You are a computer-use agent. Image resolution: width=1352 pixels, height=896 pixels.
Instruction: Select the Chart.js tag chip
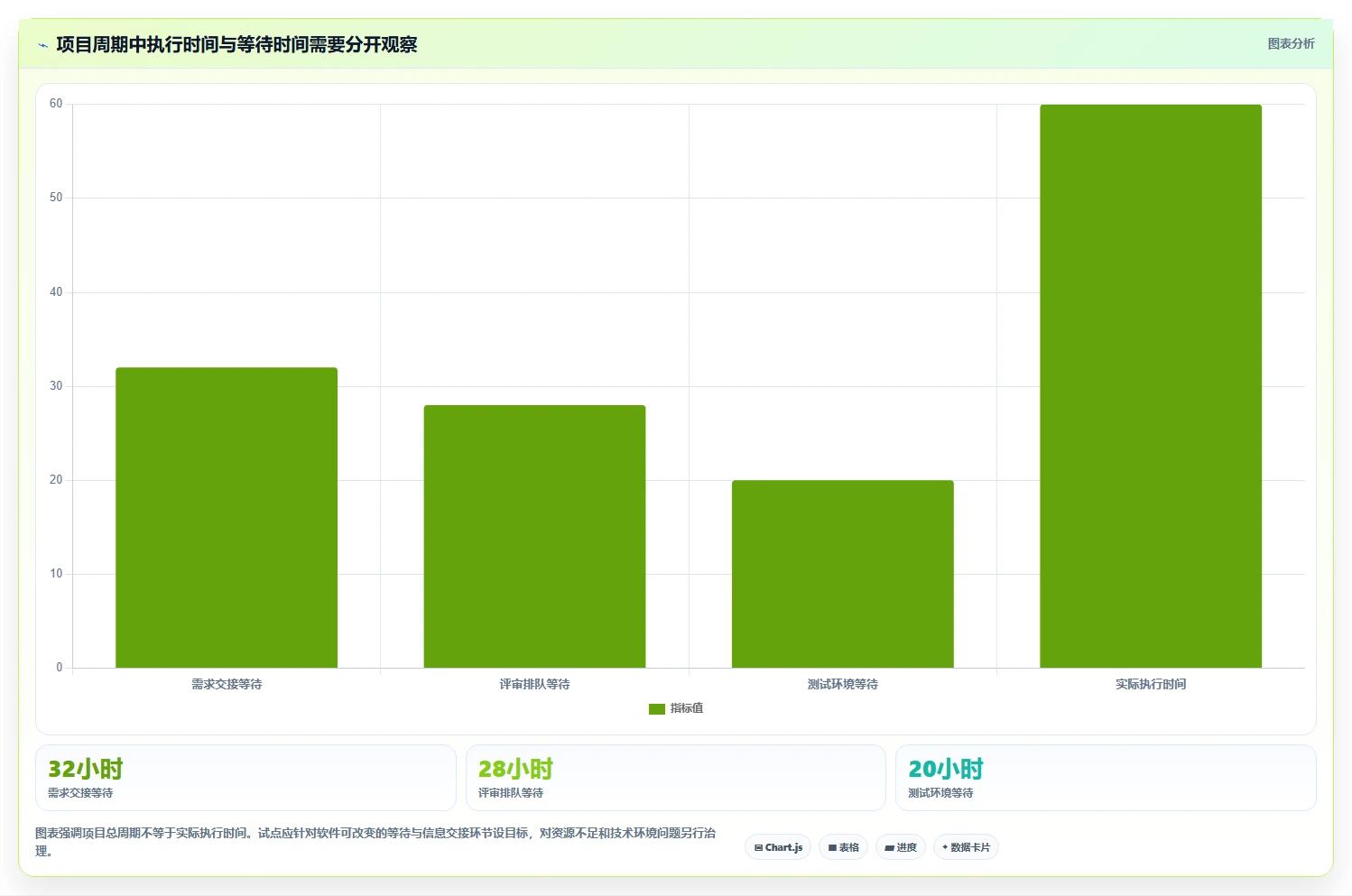pyautogui.click(x=778, y=847)
